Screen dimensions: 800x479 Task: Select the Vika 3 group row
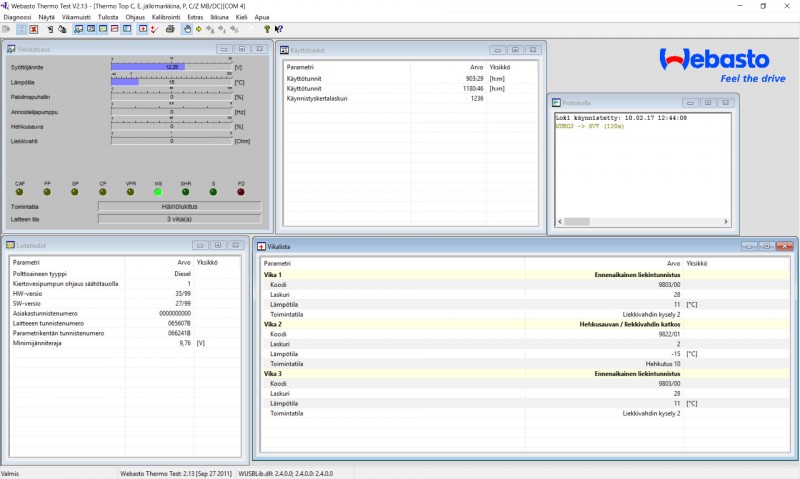pyautogui.click(x=272, y=373)
